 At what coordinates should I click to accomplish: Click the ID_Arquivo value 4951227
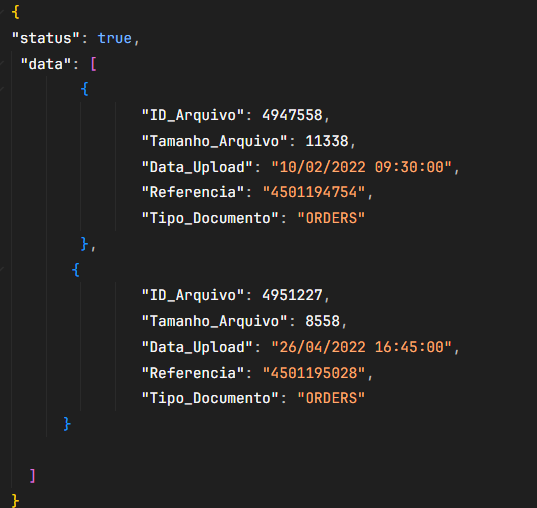[x=292, y=295]
